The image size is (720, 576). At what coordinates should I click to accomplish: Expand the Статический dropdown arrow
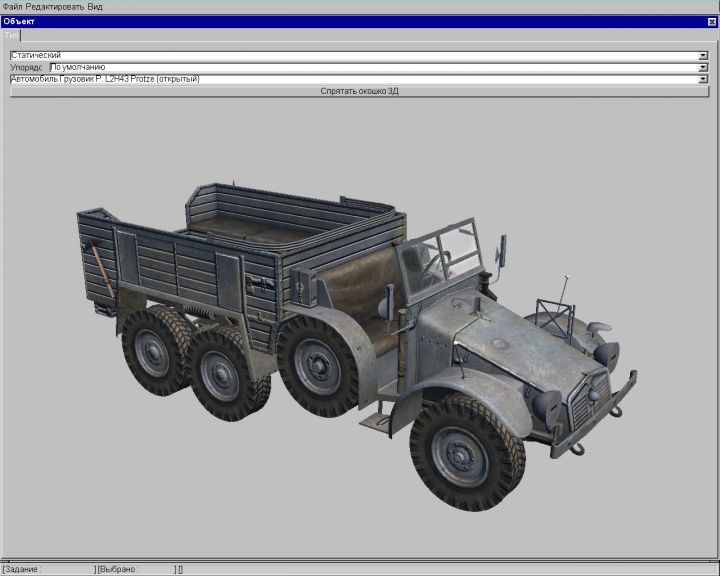703,55
